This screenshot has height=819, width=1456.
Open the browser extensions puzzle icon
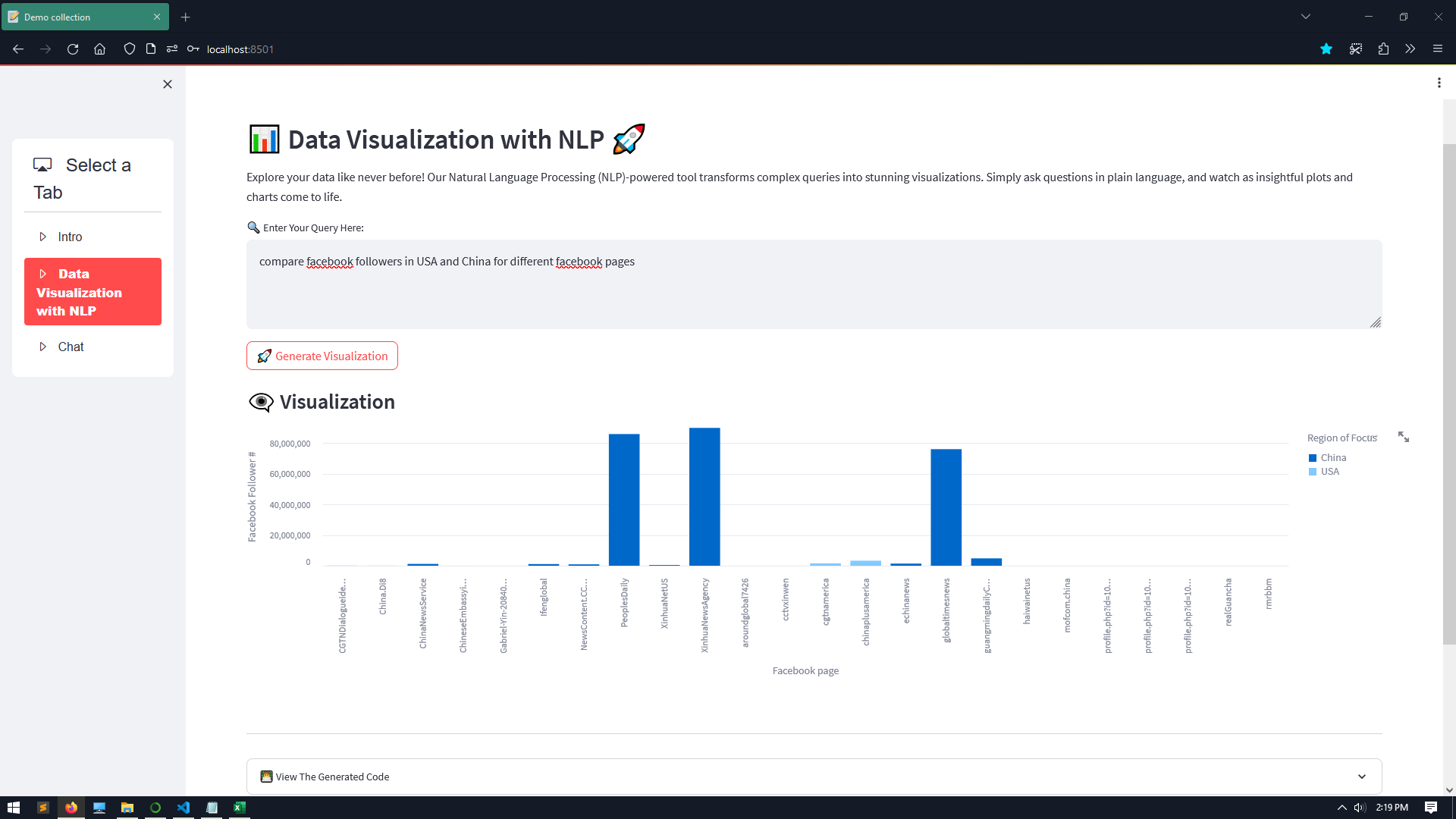pos(1383,49)
